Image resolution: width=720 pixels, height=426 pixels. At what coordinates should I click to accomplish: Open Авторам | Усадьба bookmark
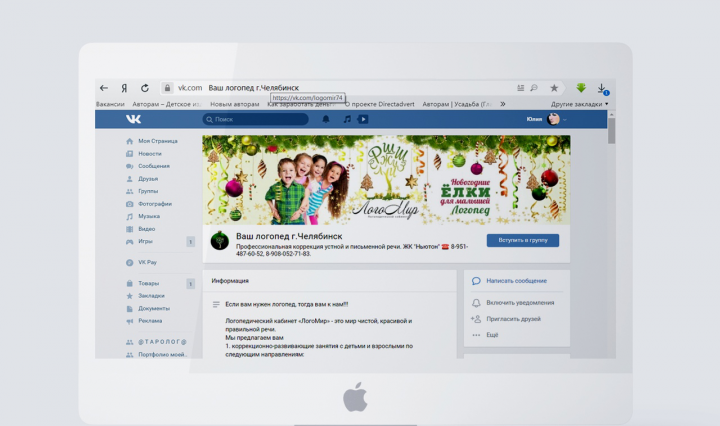point(457,104)
